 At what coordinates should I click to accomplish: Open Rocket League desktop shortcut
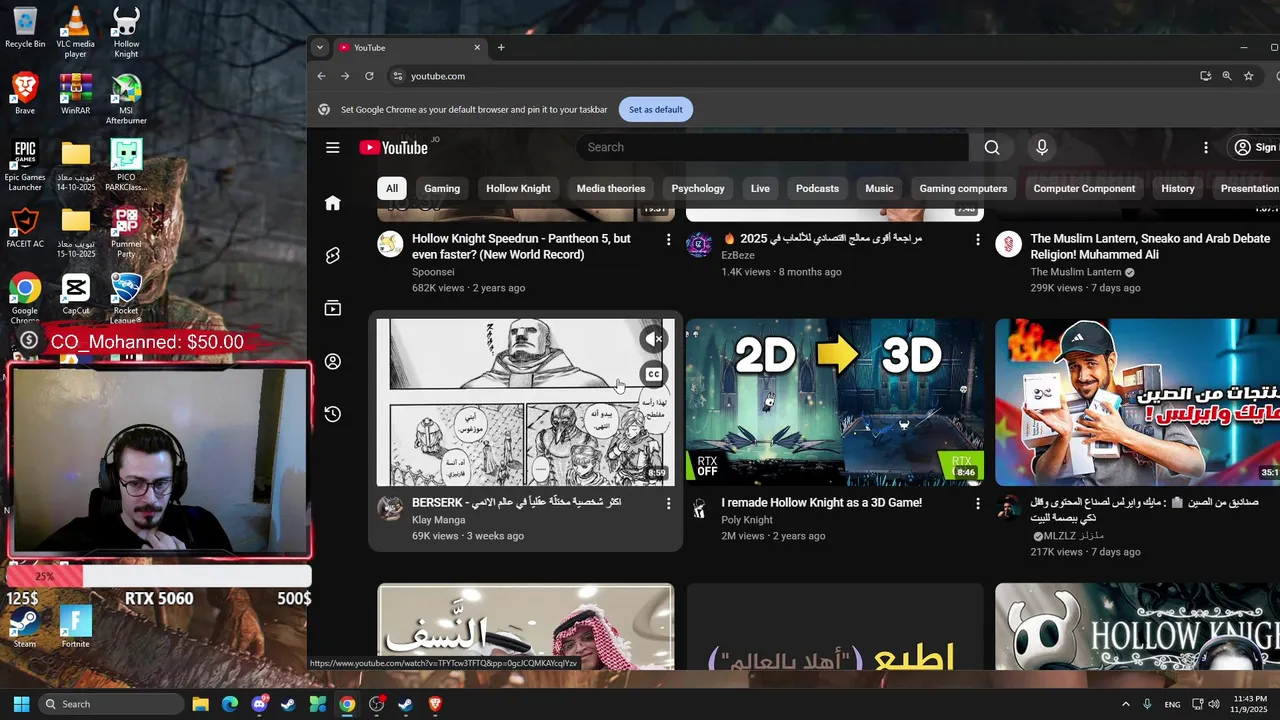point(126,298)
